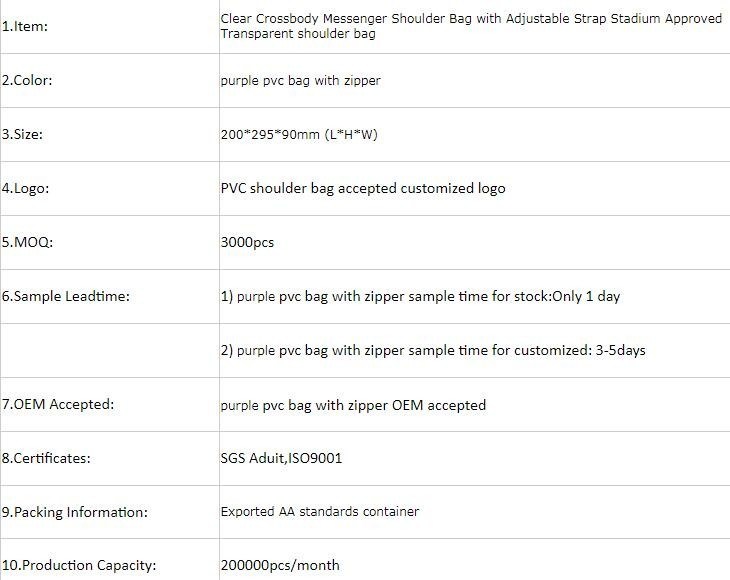
Task: Click the color value next to 2.Color
Action: tap(300, 80)
